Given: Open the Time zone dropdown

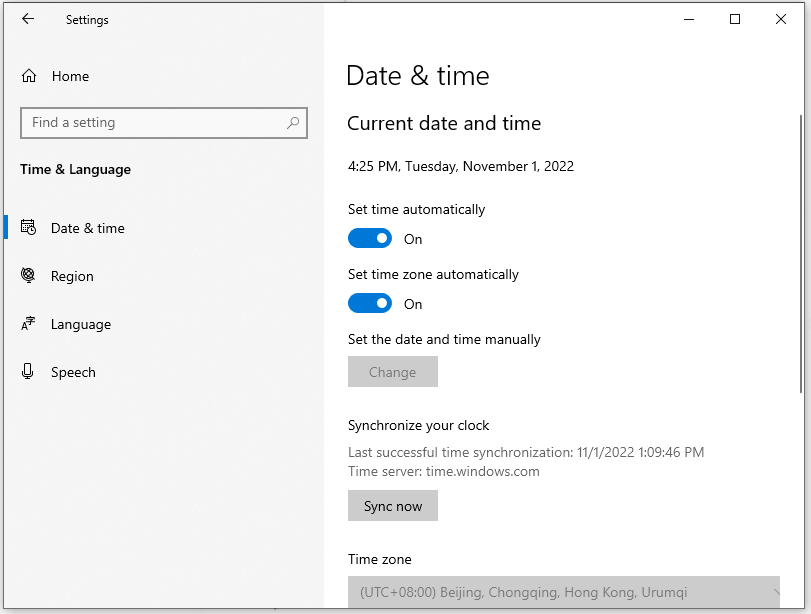Looking at the screenshot, I should click(563, 592).
